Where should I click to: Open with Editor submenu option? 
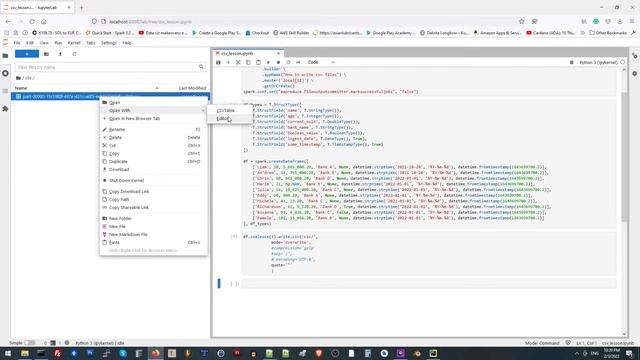pos(230,118)
